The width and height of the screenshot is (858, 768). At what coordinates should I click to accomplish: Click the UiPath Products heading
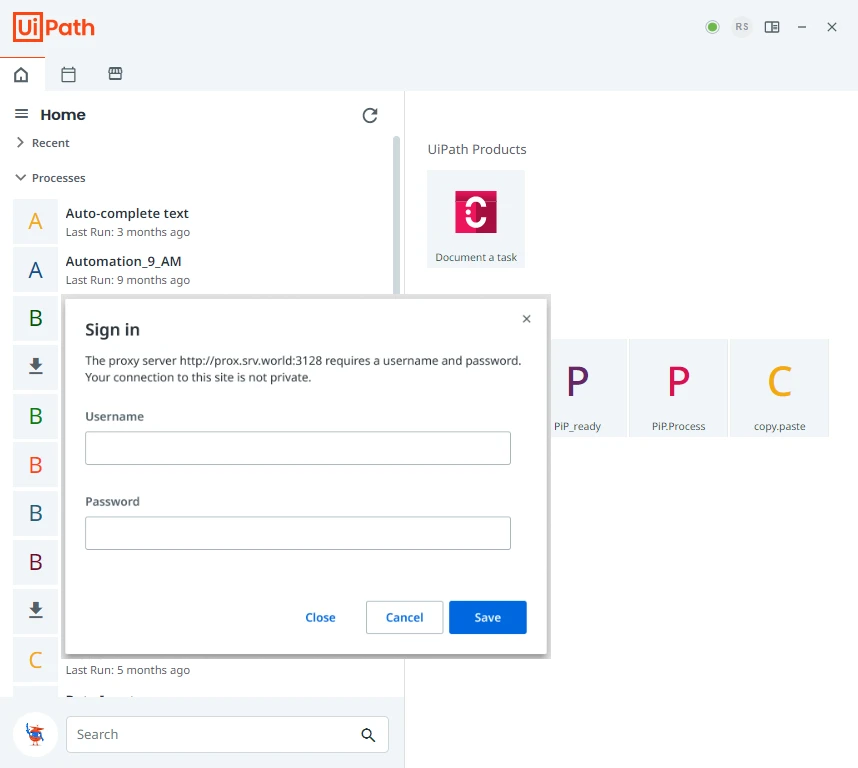[477, 149]
